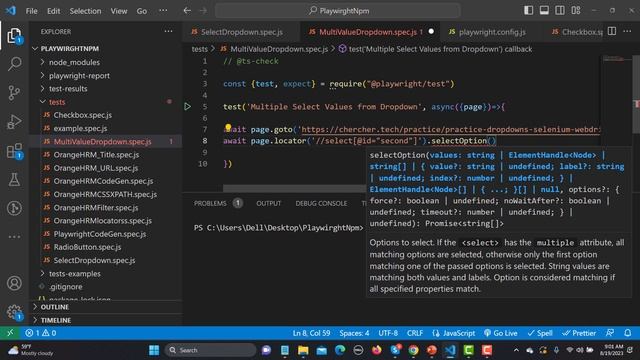Open the Source Control view

(x=14, y=93)
